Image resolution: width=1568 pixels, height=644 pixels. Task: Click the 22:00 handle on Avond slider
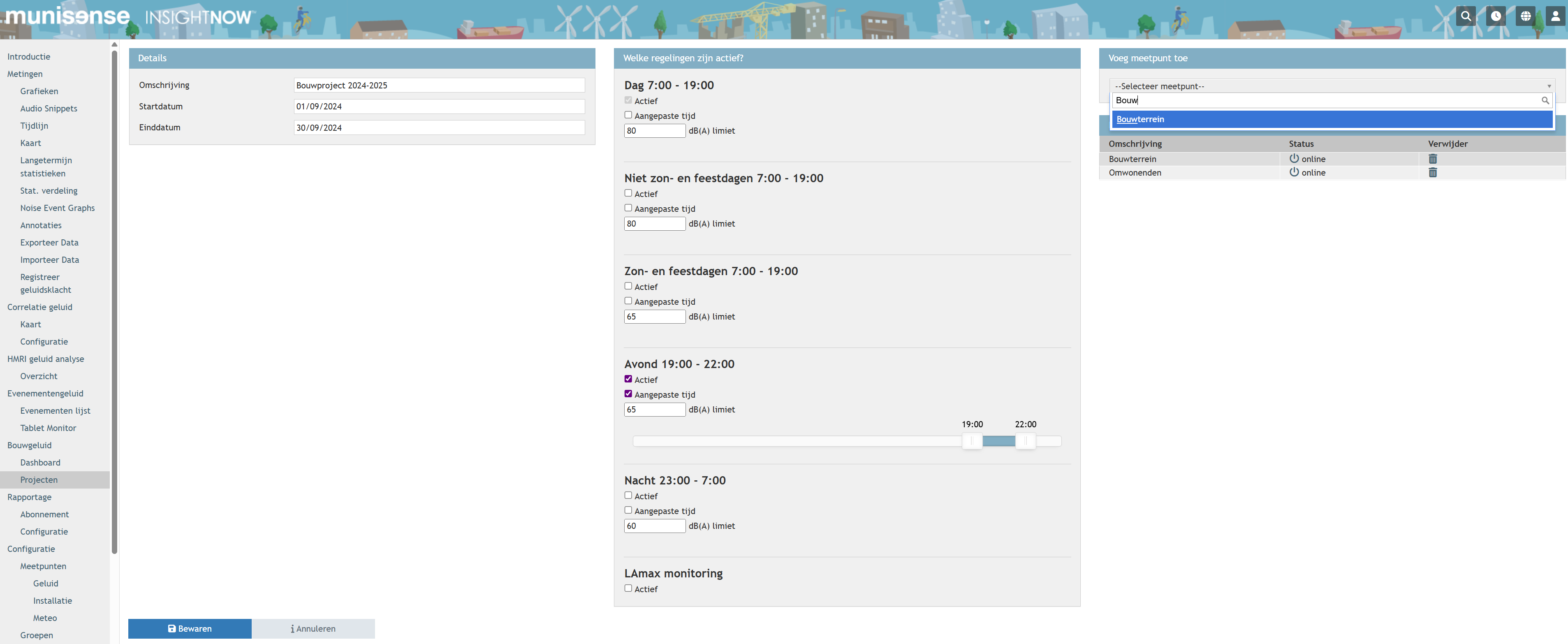[1025, 441]
